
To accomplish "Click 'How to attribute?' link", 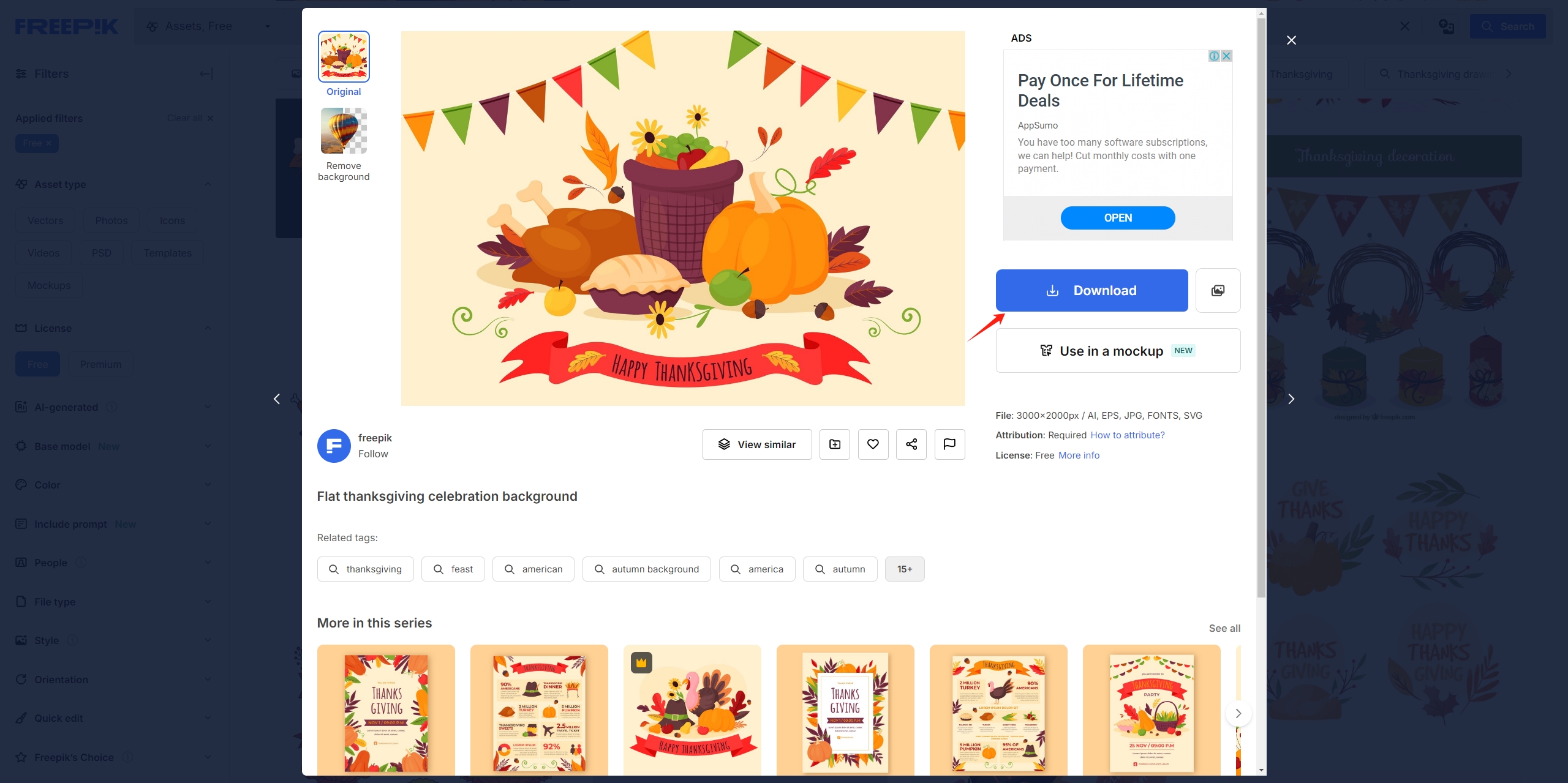I will coord(1127,434).
